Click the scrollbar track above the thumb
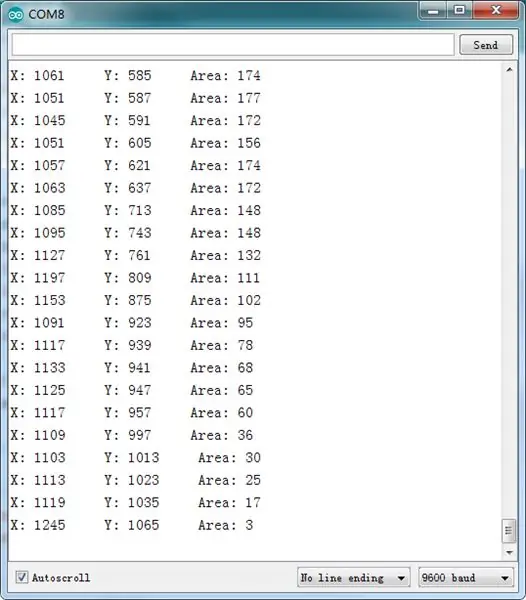This screenshot has height=600, width=526. (x=509, y=297)
